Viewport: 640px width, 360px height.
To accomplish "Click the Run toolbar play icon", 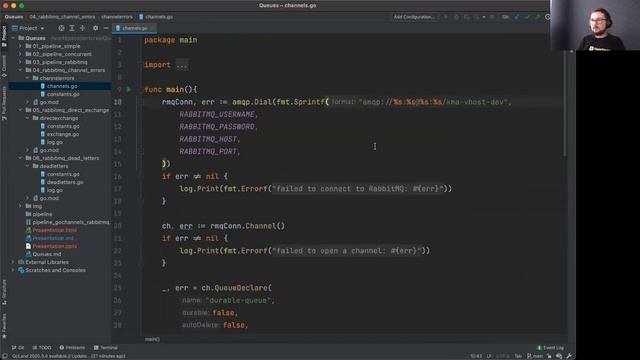I will click(446, 17).
